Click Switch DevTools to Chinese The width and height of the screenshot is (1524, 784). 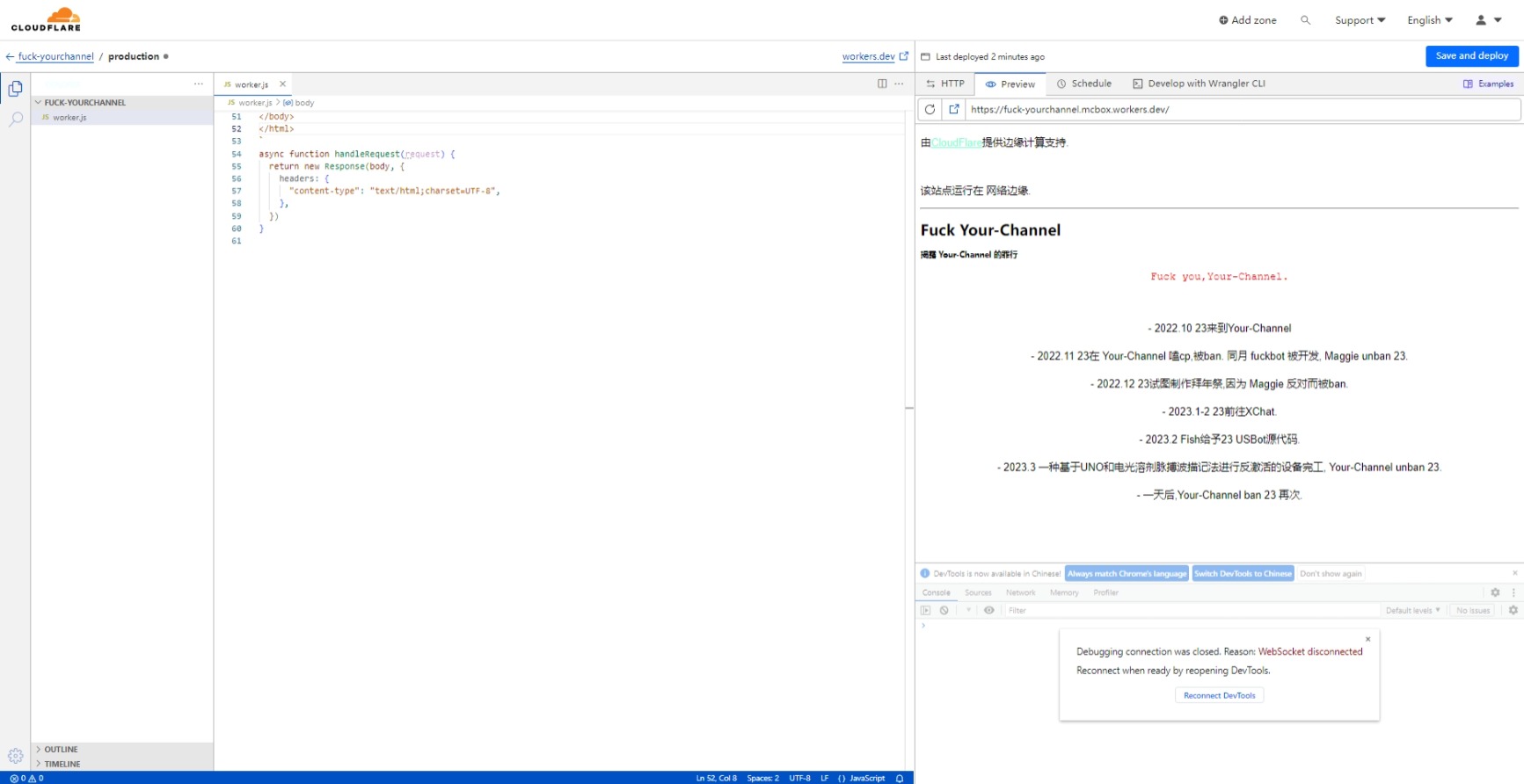tap(1243, 574)
